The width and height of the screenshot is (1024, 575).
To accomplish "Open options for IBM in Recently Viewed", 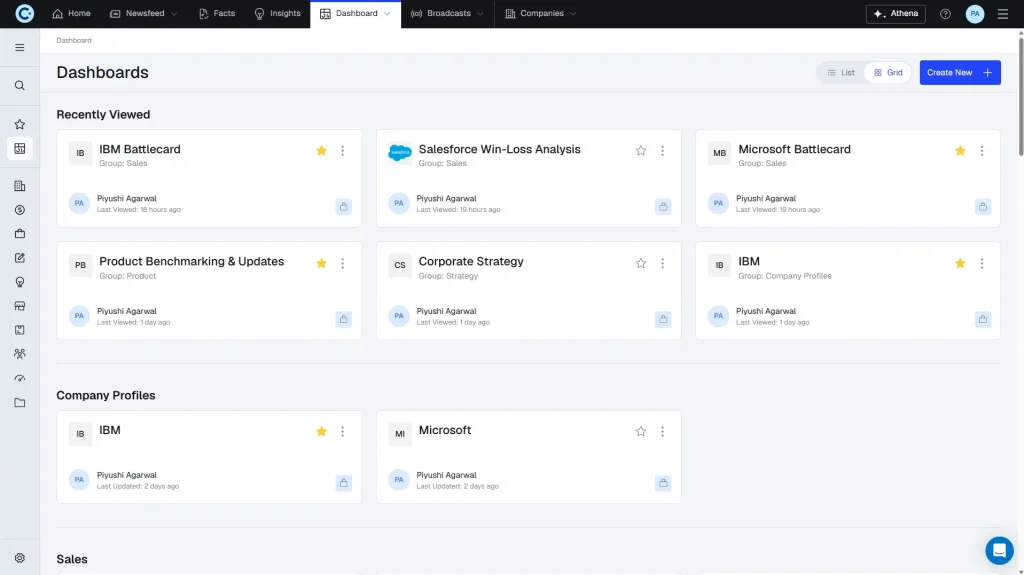I will tap(982, 263).
